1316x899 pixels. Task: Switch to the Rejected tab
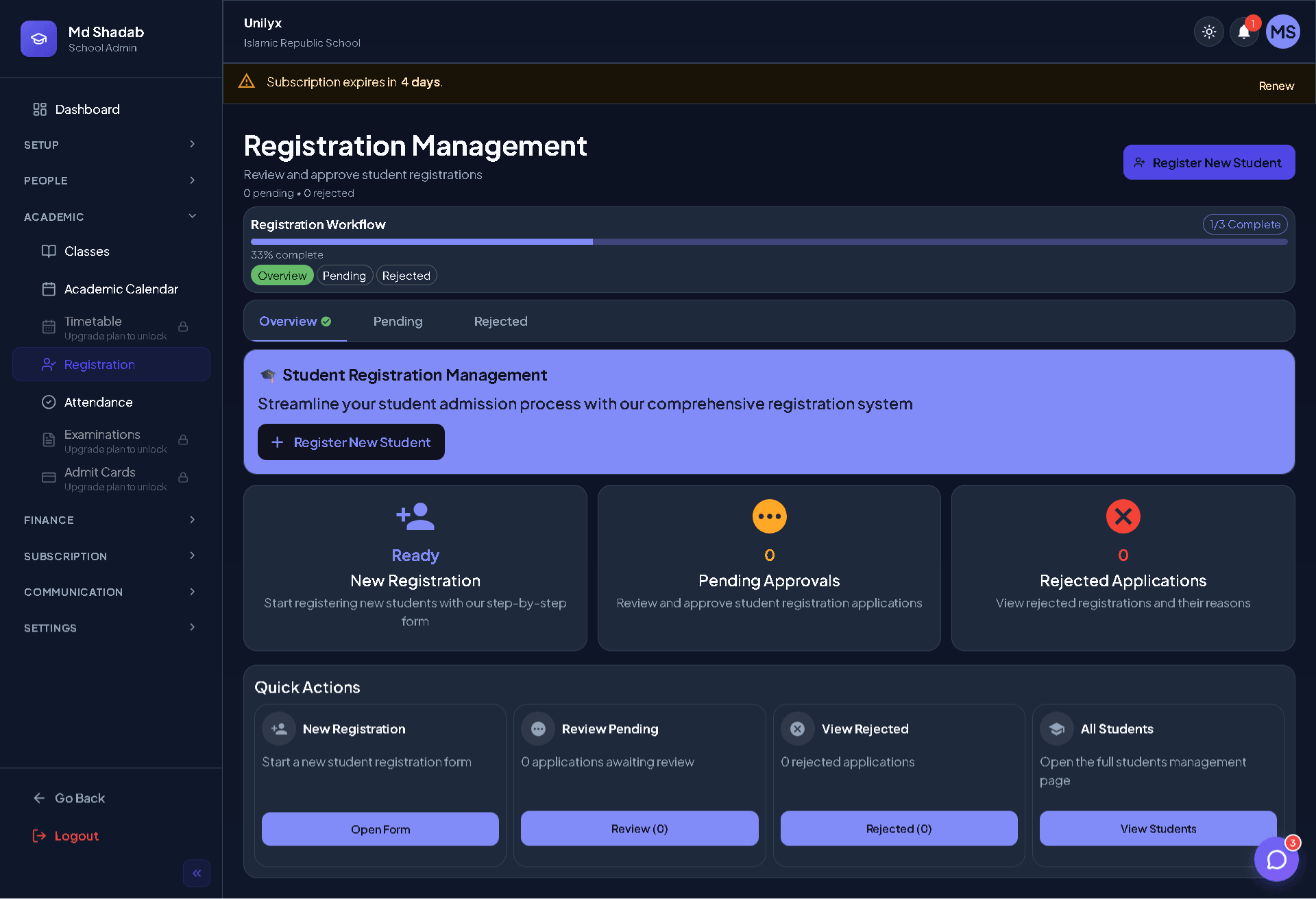(500, 322)
